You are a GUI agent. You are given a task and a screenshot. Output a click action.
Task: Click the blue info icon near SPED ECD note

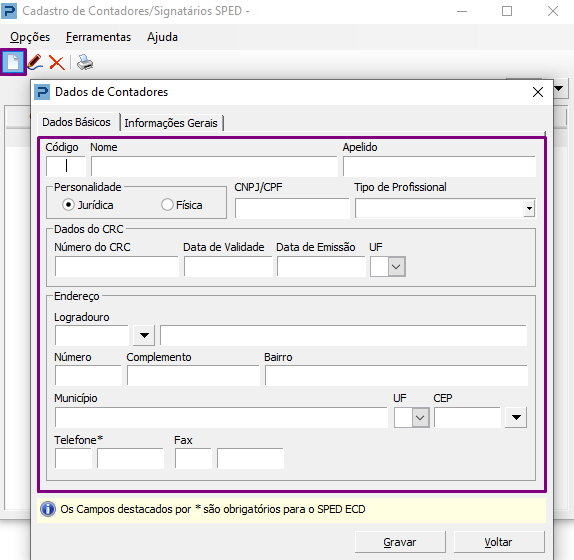point(48,509)
